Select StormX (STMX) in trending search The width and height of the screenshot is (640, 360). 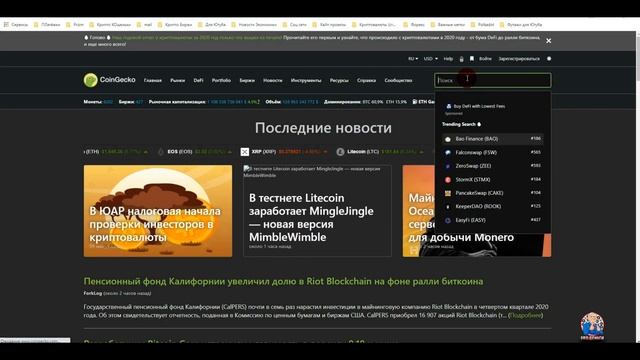(x=493, y=179)
